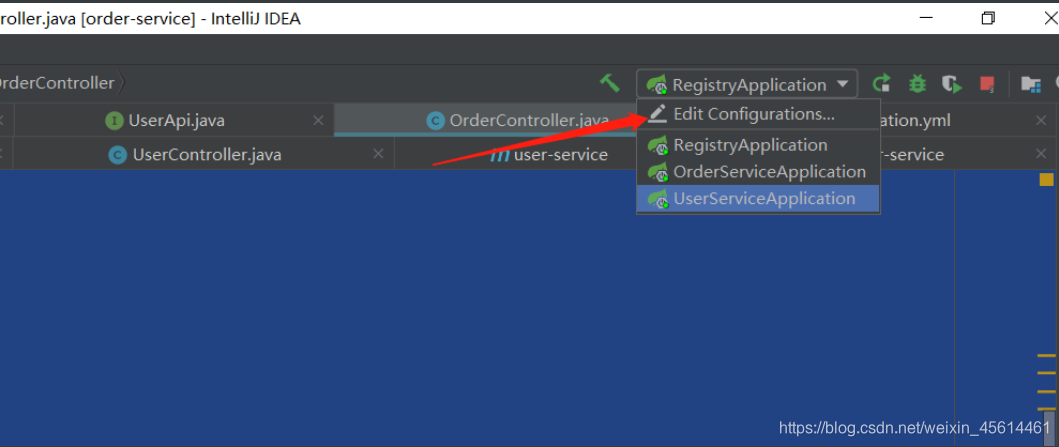Open the RegistryApplication run configuration dropdown
1059x447 pixels.
(747, 84)
